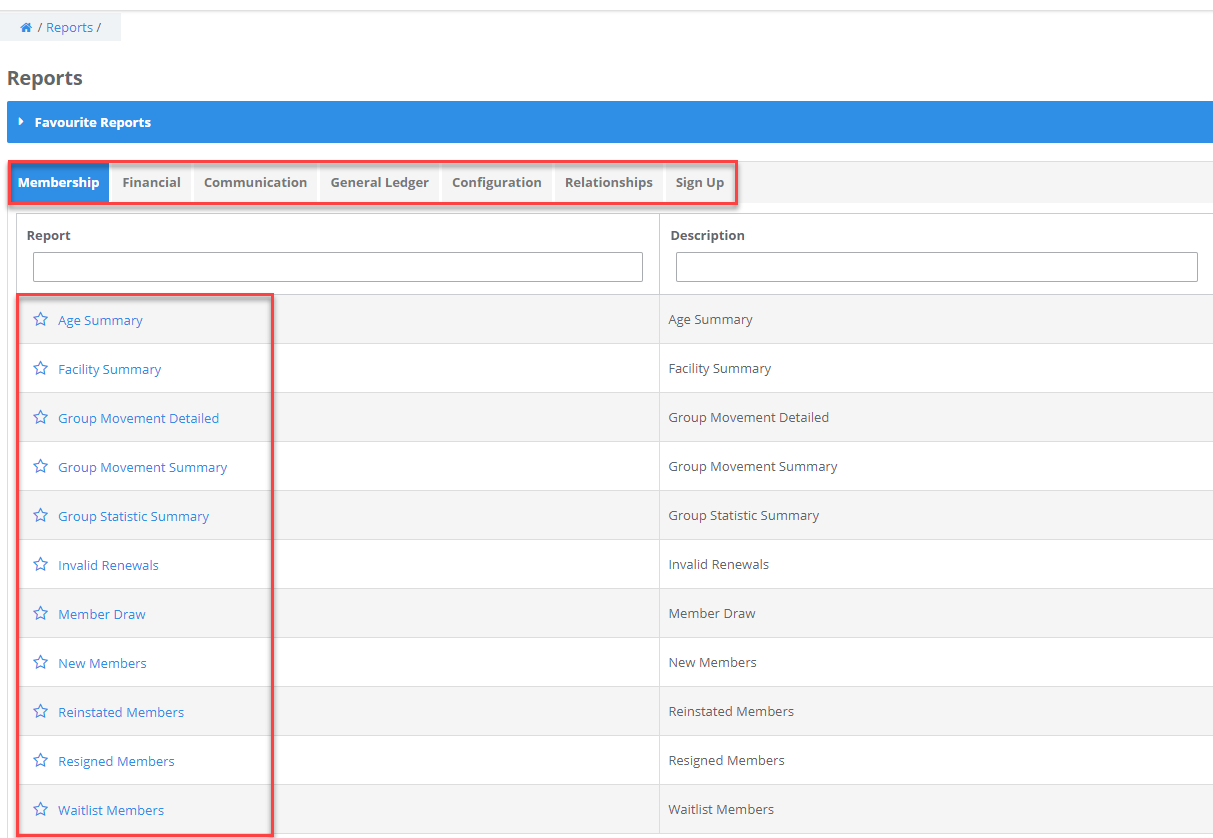The height and width of the screenshot is (838, 1213).
Task: Click Invalid Renewals description cell
Action: click(x=936, y=565)
